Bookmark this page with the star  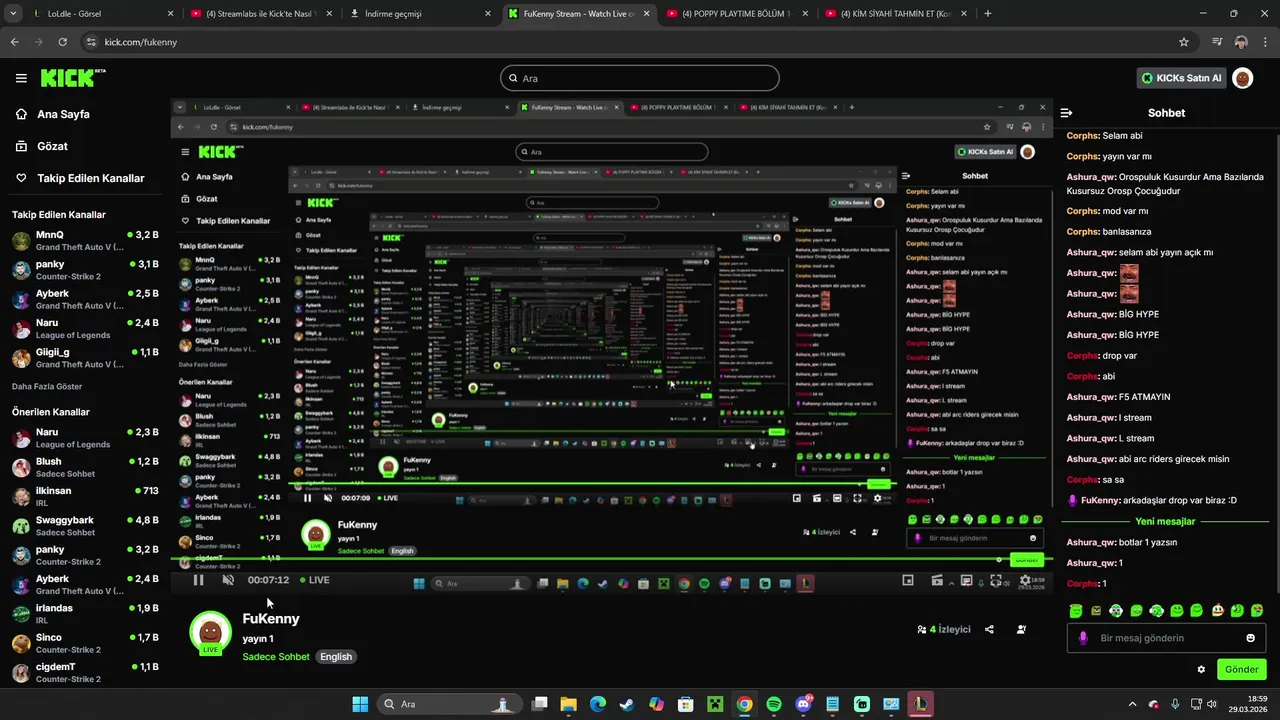pyautogui.click(x=1184, y=42)
